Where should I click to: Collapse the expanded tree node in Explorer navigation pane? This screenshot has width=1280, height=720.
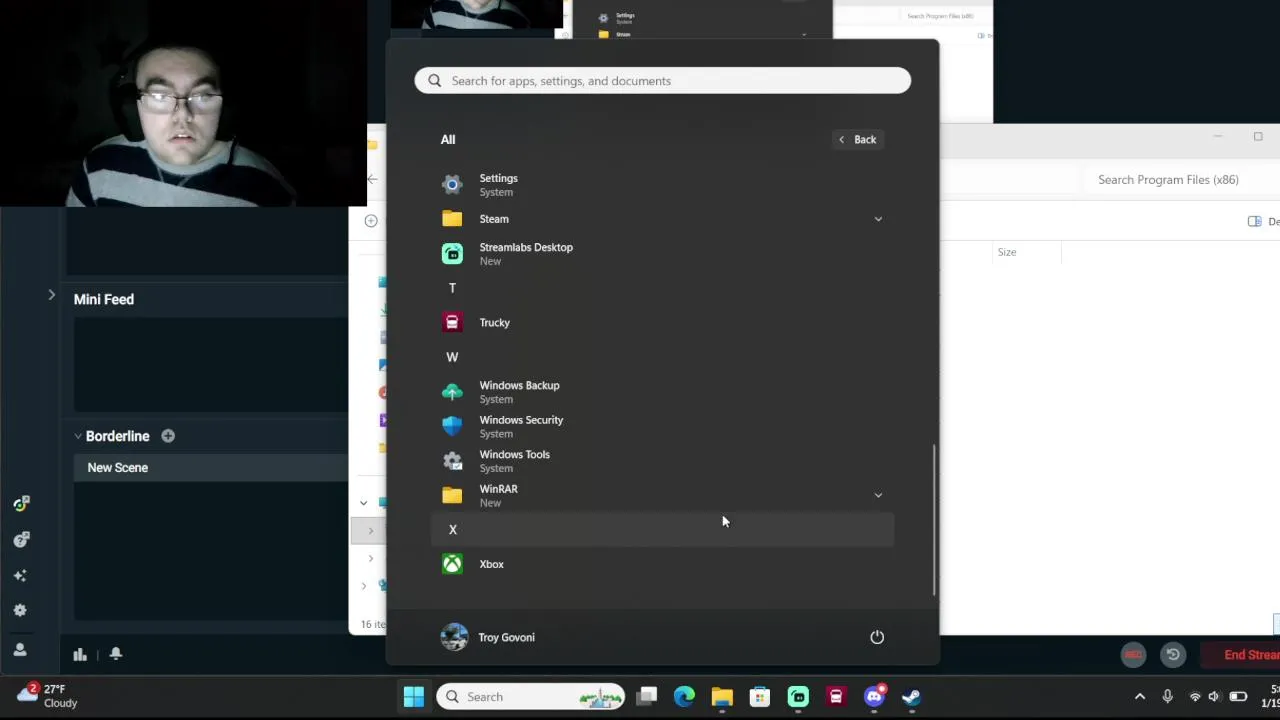coord(363,503)
